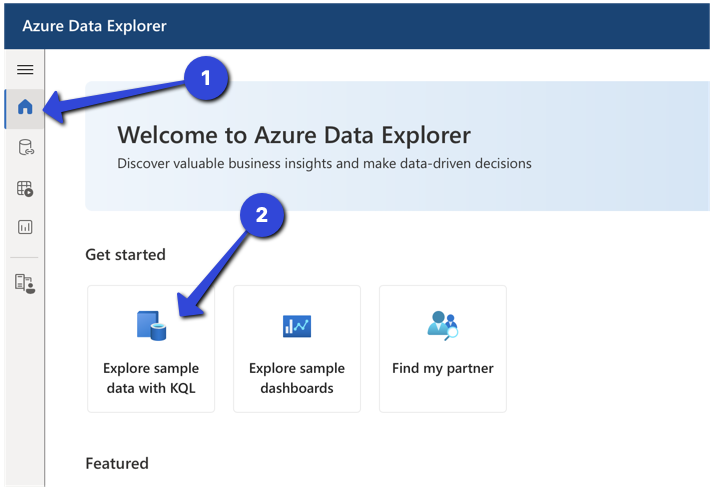Click the Welcome to Azure Data Explorer heading
The height and width of the screenshot is (491, 714).
[x=294, y=135]
